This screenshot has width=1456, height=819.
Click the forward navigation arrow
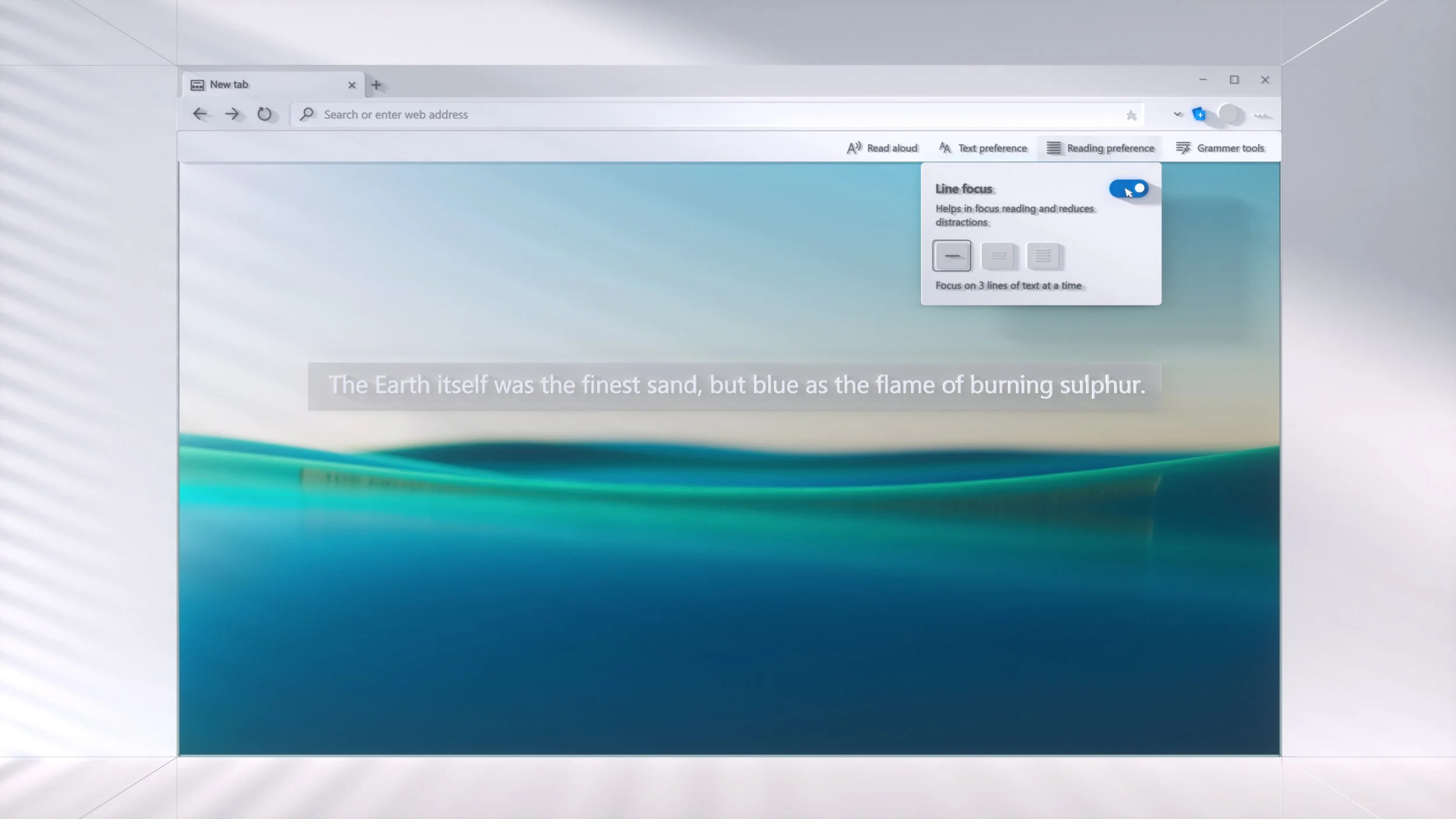point(232,114)
